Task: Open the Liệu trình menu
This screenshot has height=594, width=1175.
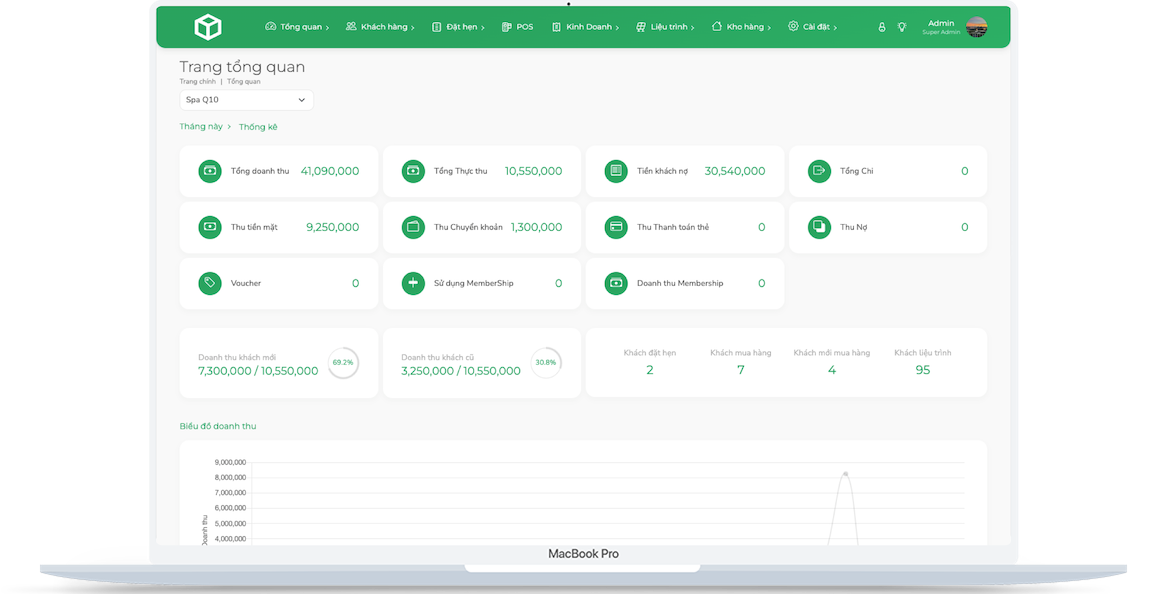Action: 665,27
